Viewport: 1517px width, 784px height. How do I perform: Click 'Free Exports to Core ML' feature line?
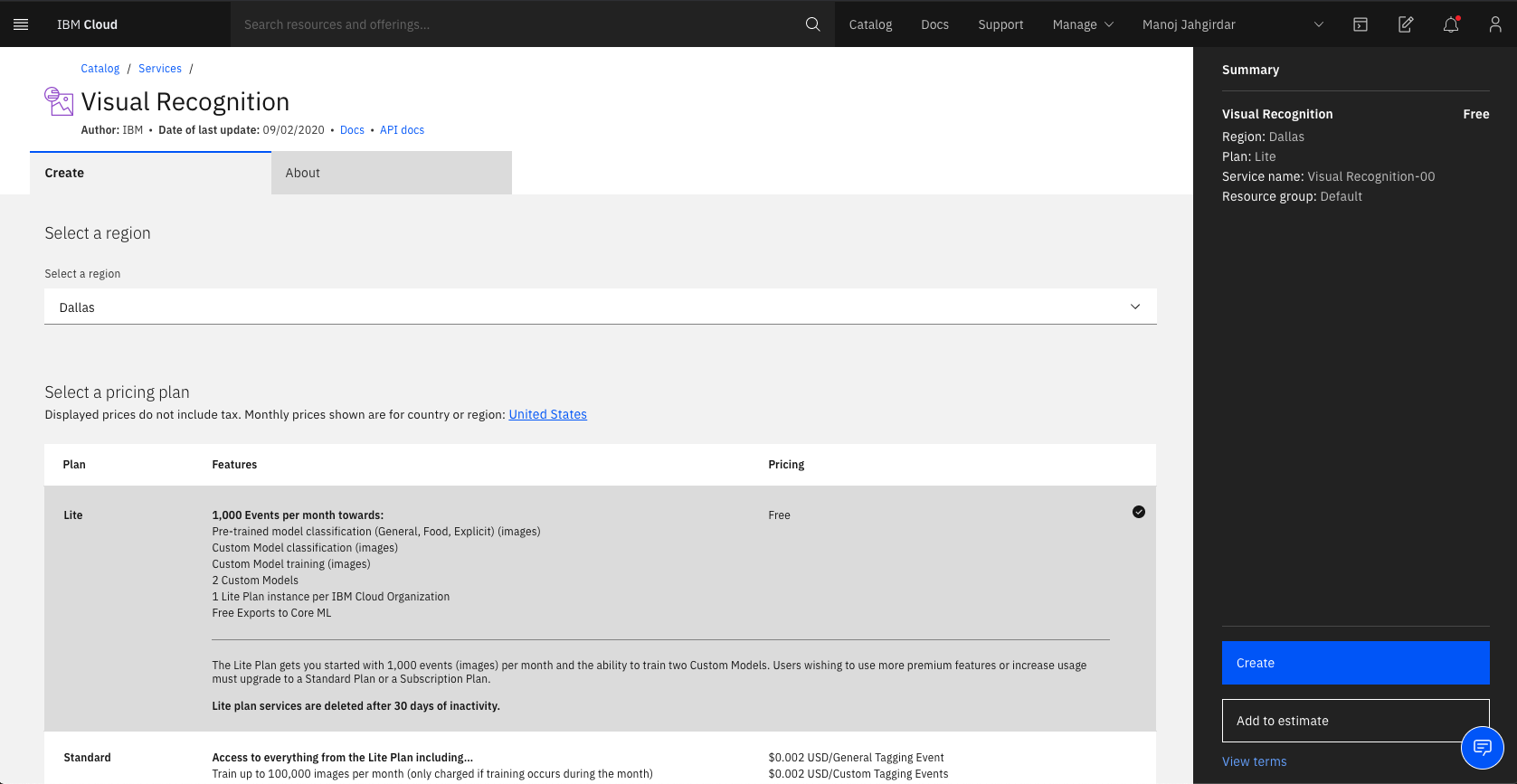click(x=271, y=613)
